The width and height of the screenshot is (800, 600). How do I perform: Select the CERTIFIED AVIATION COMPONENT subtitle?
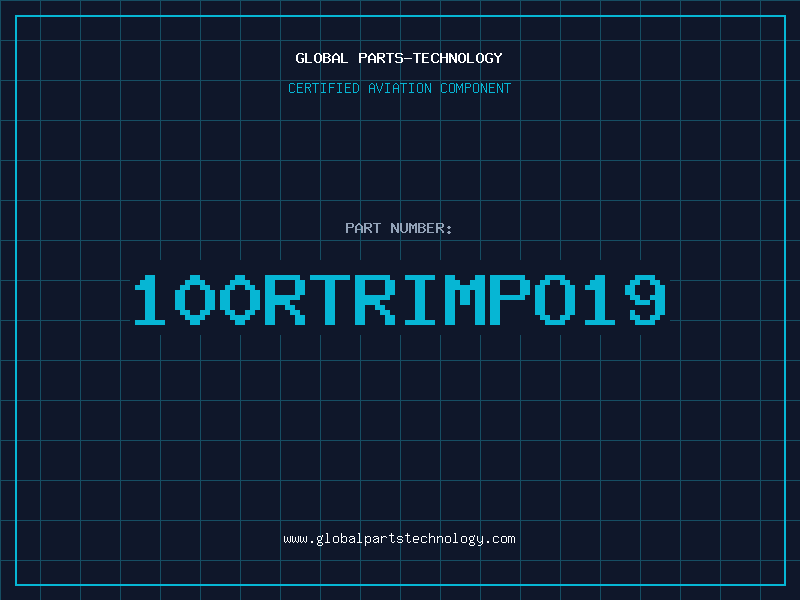pyautogui.click(x=399, y=88)
